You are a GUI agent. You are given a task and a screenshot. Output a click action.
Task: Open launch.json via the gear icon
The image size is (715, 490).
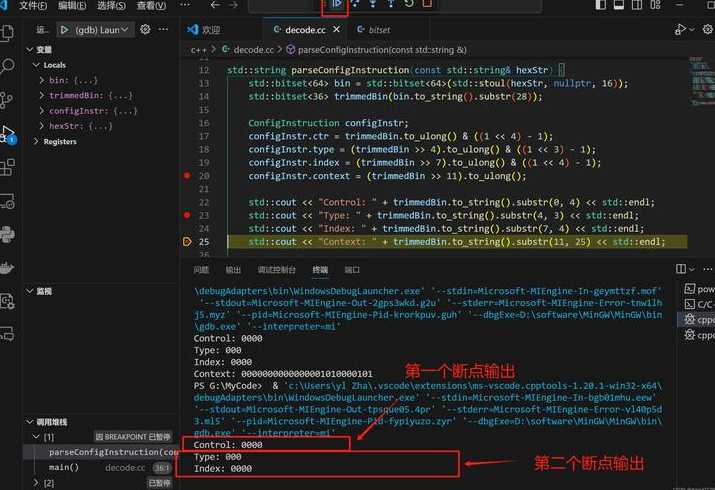coord(145,29)
